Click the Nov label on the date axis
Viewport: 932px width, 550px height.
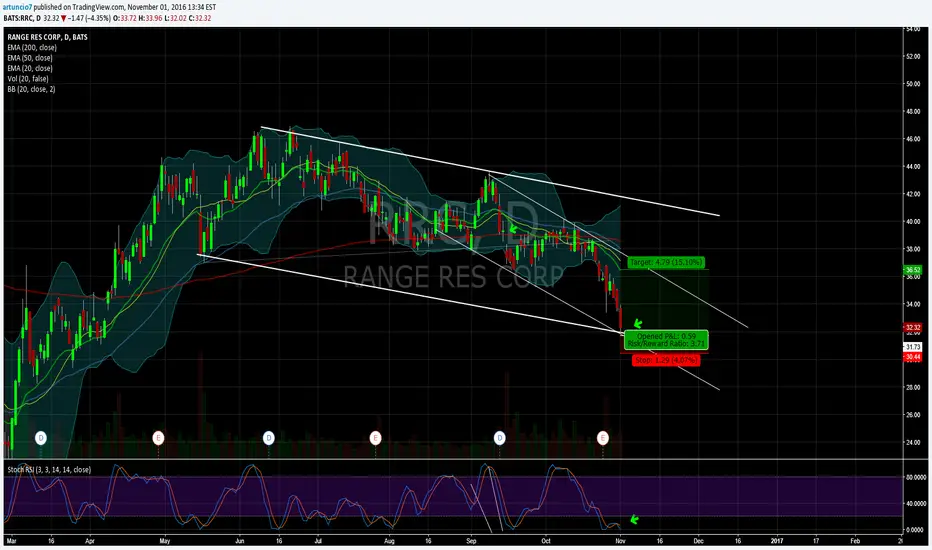click(621, 541)
